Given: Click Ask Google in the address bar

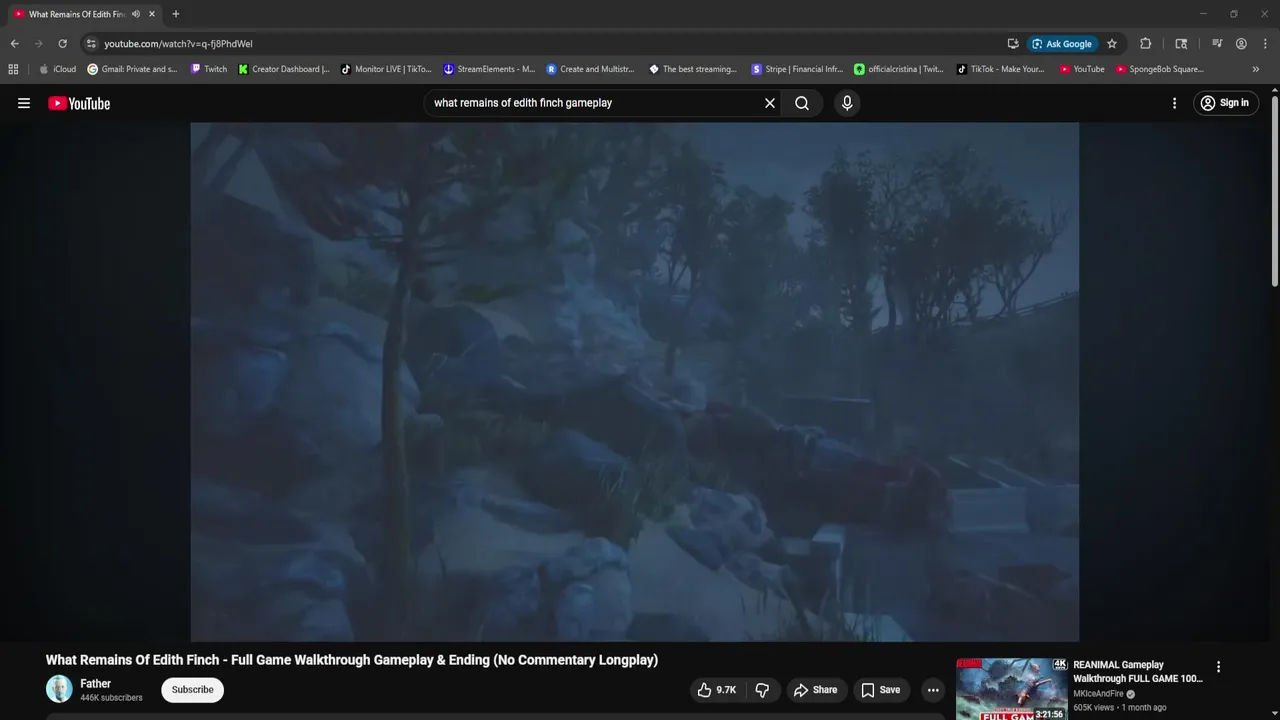Looking at the screenshot, I should click(1062, 44).
